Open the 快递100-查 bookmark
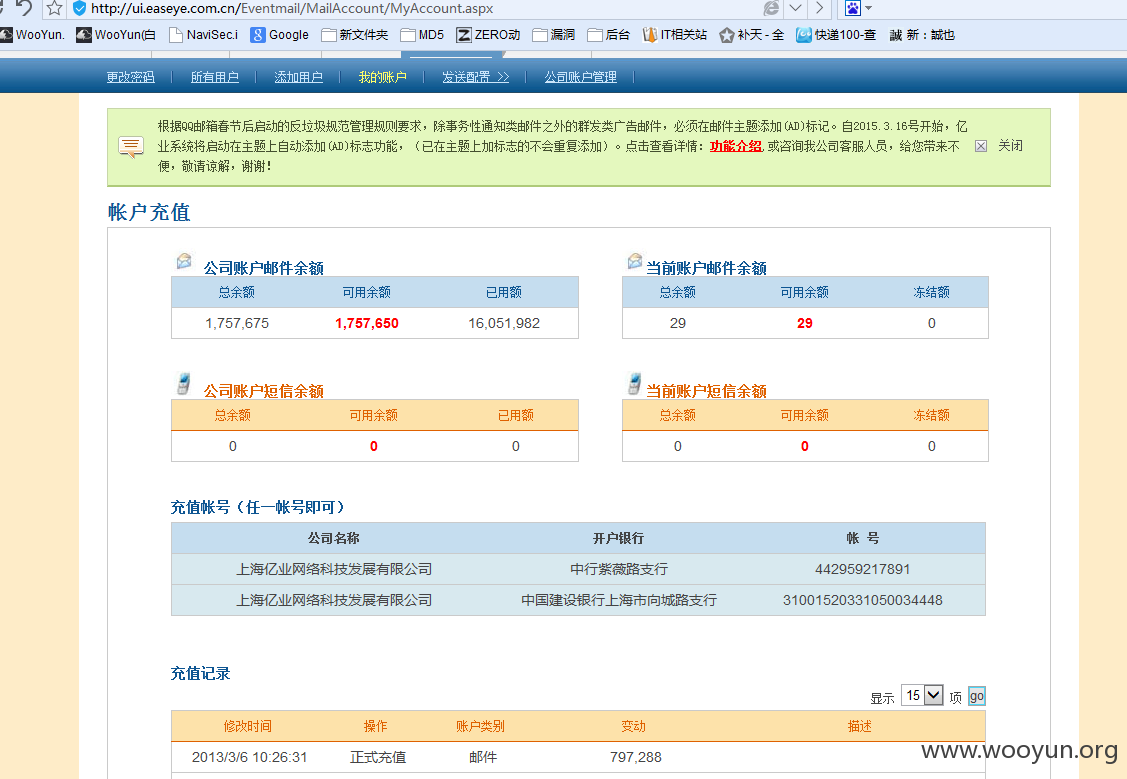 click(x=837, y=34)
